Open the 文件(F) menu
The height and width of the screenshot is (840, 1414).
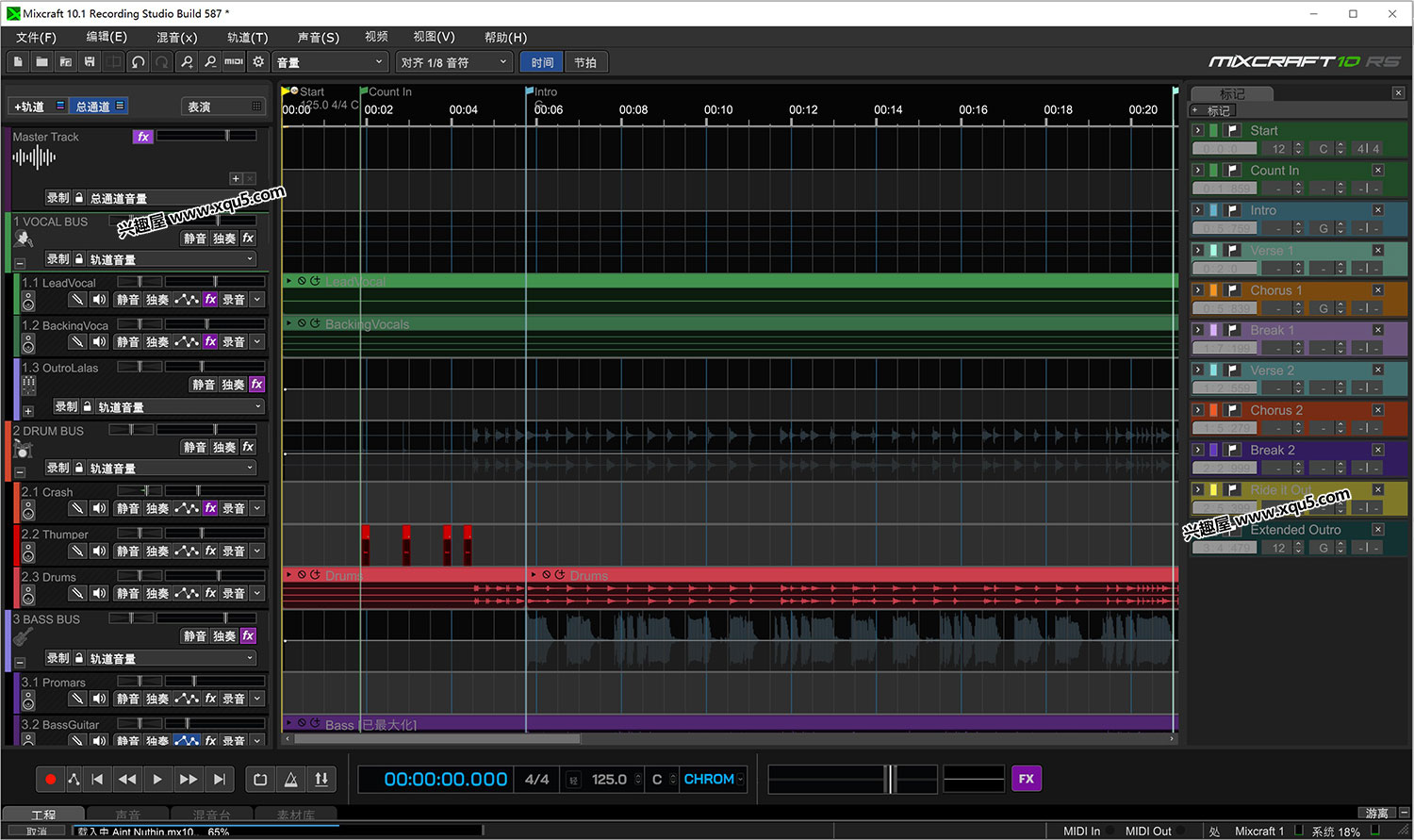pos(36,37)
